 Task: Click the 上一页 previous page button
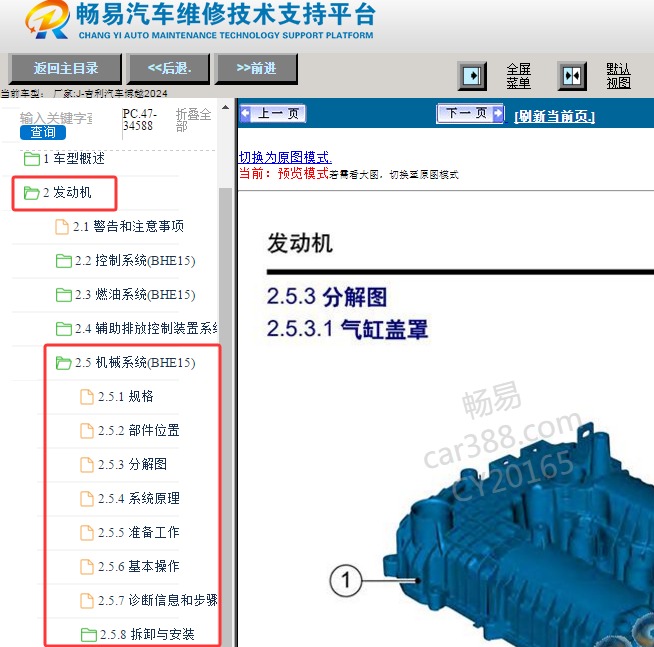(x=273, y=113)
